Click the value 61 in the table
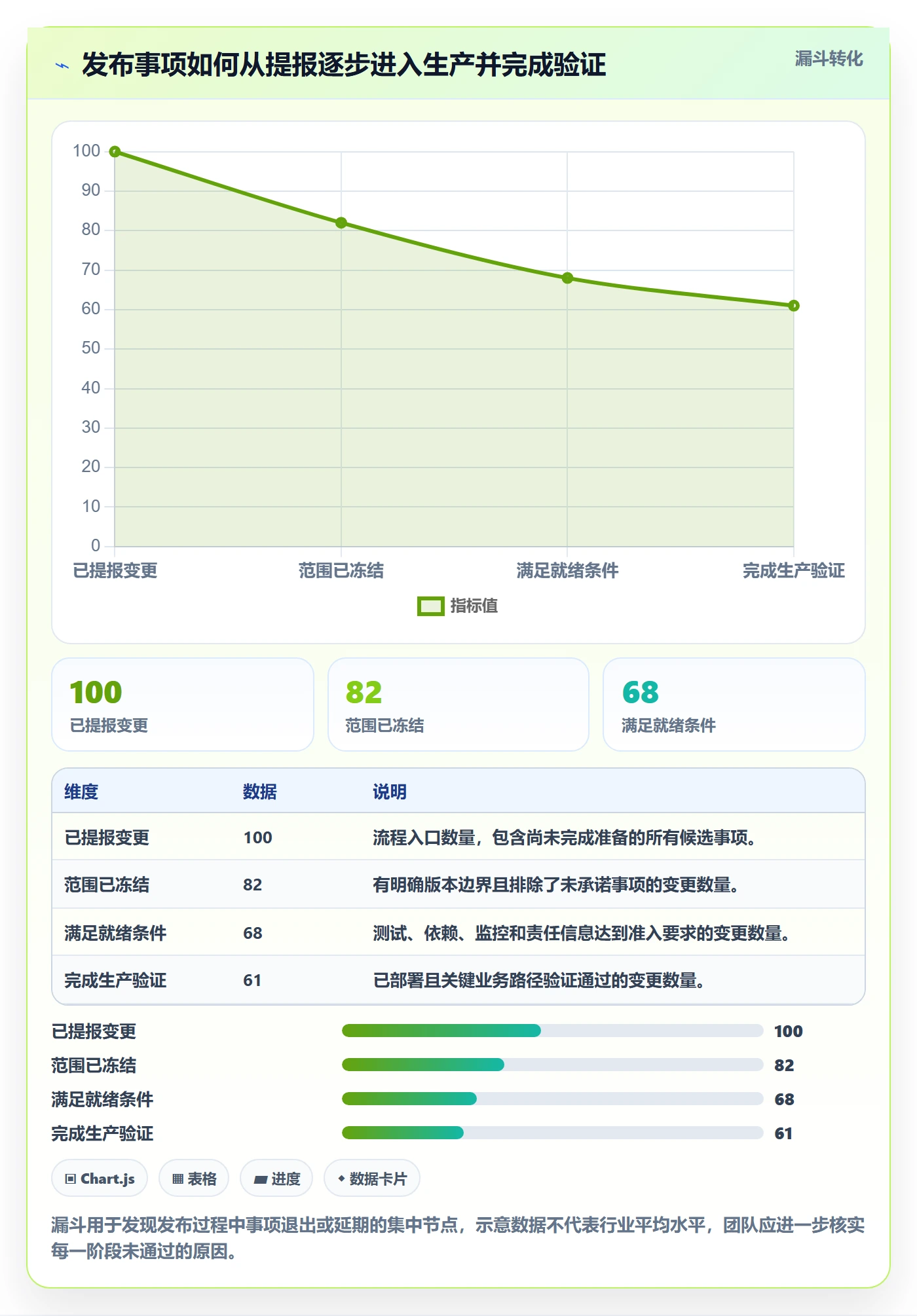Image resolution: width=917 pixels, height=1316 pixels. [x=252, y=980]
